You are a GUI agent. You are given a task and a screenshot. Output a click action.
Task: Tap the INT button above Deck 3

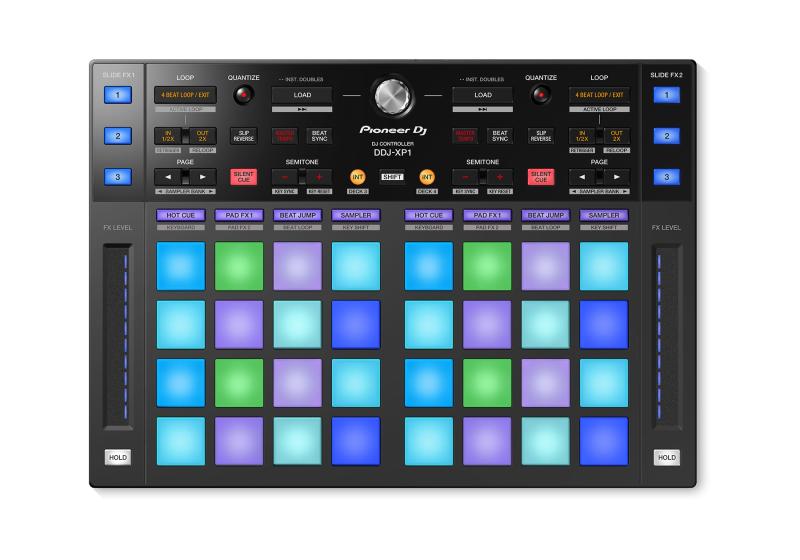[x=358, y=177]
